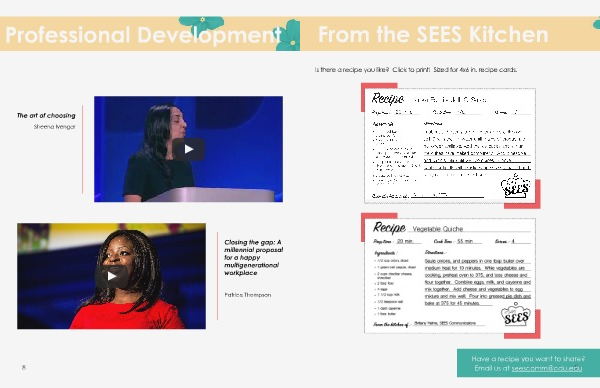Play Closing the gap video
The width and height of the screenshot is (600, 388).
pyautogui.click(x=111, y=276)
